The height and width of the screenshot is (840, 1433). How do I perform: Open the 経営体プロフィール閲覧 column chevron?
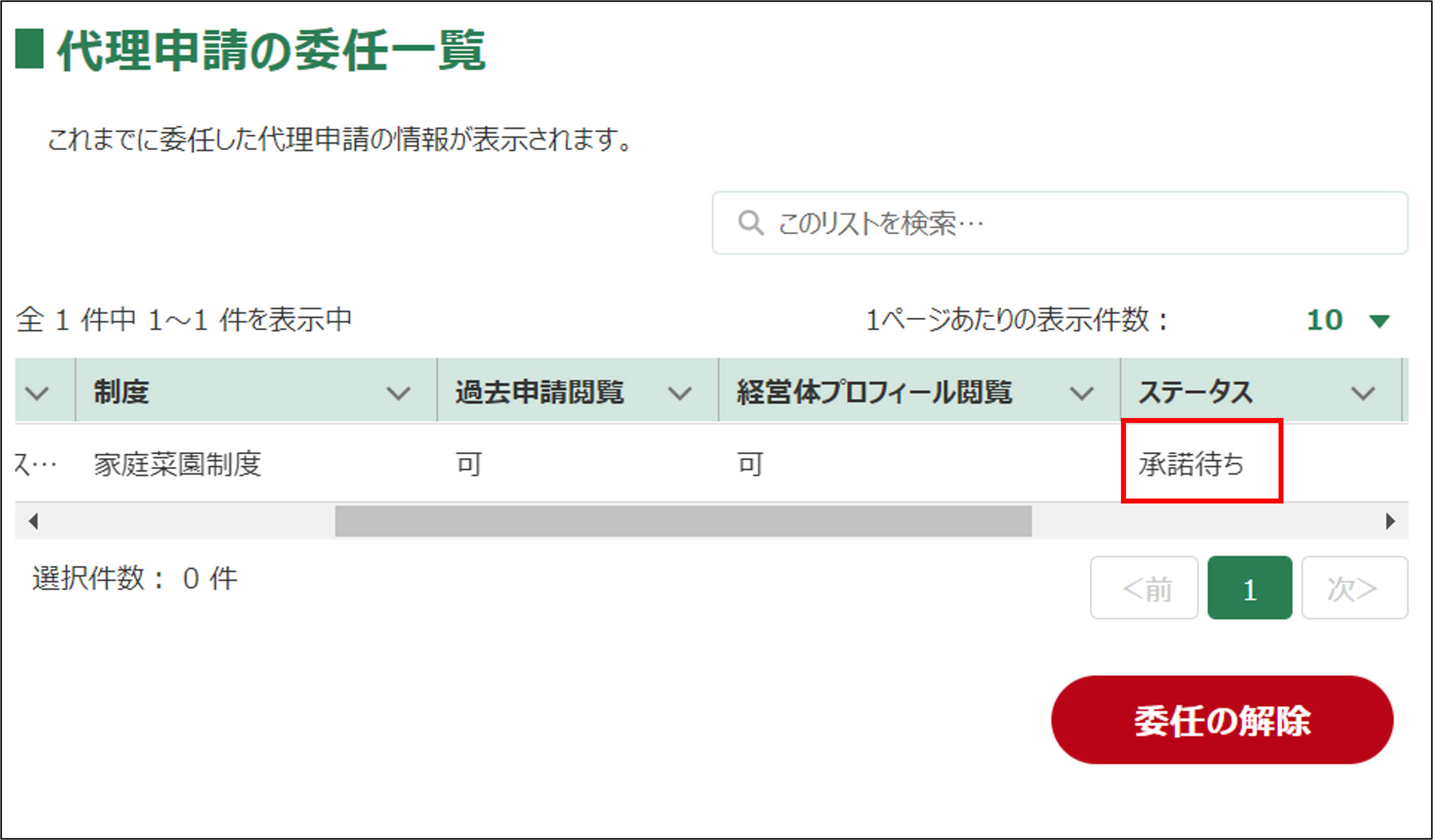point(1081,392)
